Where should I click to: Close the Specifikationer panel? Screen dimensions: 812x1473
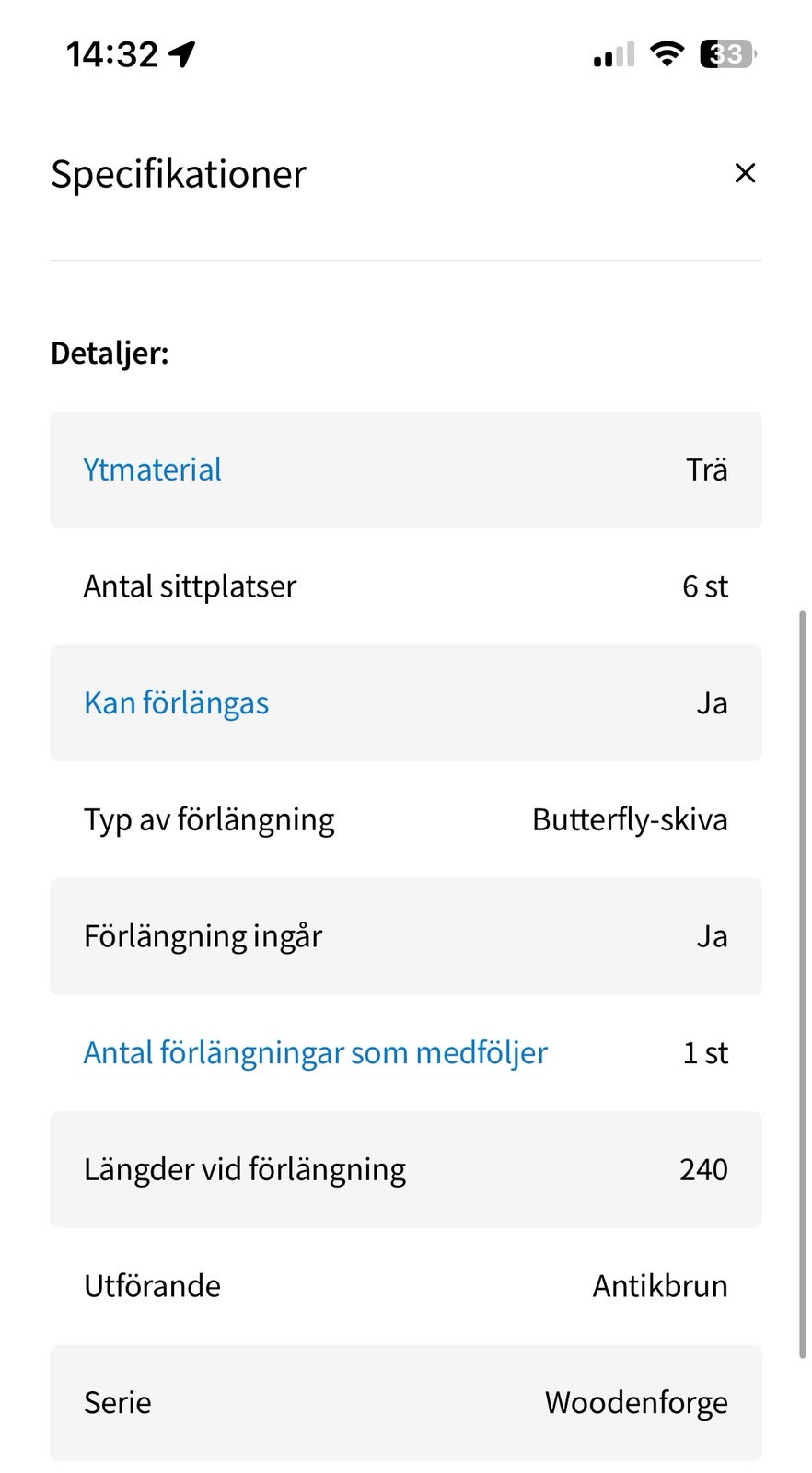[x=745, y=173]
